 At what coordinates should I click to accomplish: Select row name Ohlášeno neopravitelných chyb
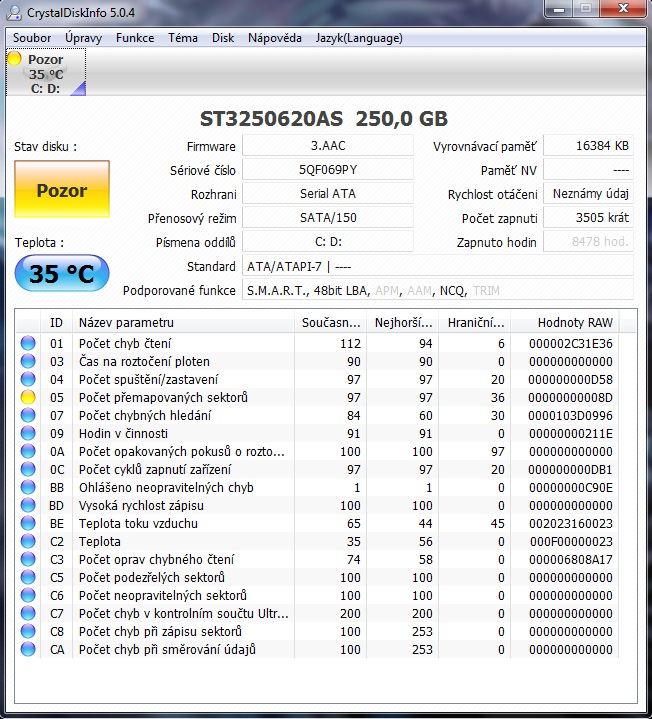166,487
